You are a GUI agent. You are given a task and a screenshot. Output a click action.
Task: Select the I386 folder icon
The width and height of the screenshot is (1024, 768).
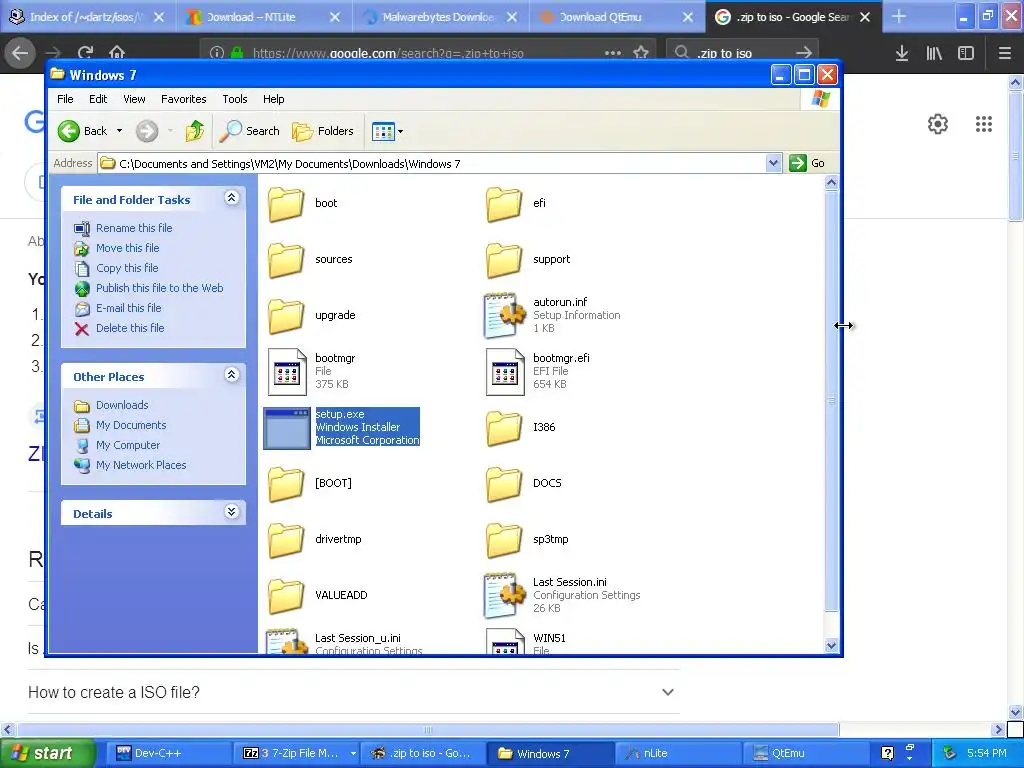tap(504, 428)
